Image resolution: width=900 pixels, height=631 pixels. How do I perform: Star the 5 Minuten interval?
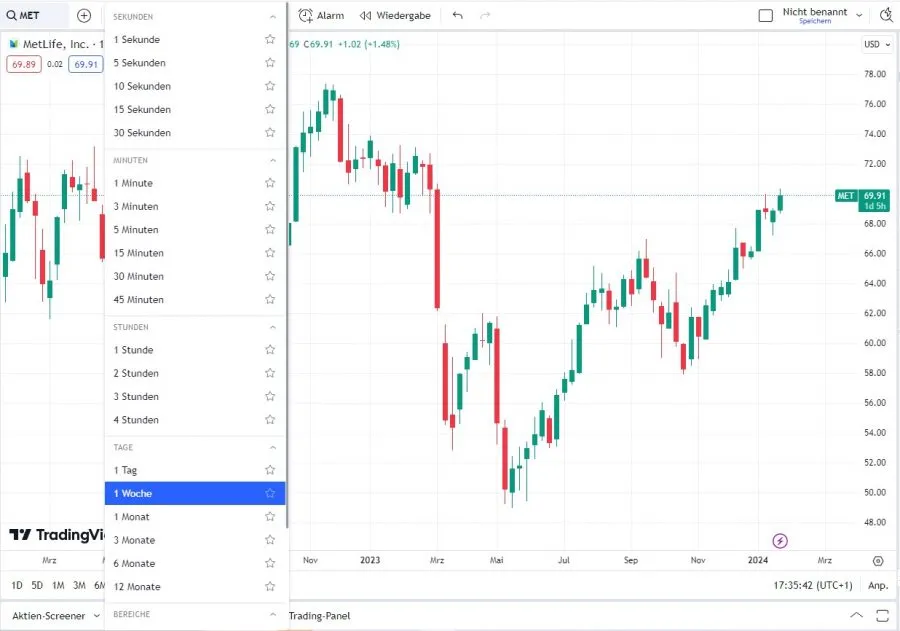[270, 229]
